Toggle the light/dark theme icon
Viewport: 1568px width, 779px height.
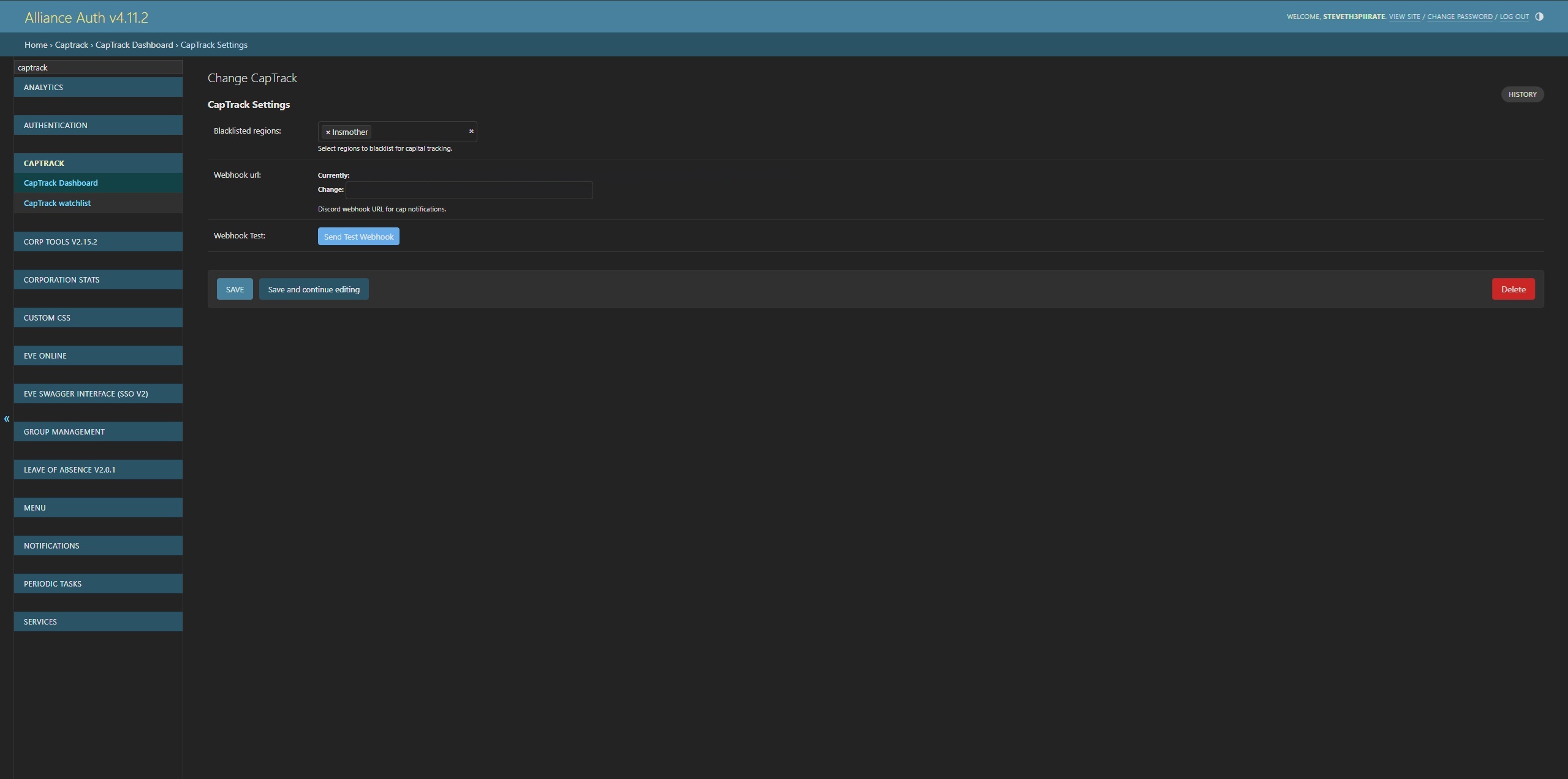[x=1539, y=16]
